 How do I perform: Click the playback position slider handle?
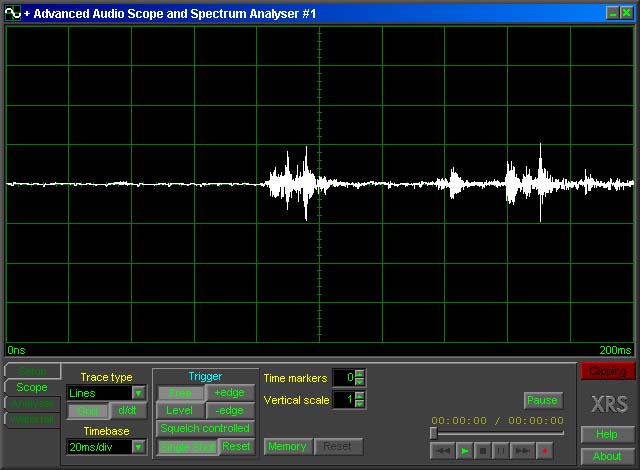tap(433, 433)
